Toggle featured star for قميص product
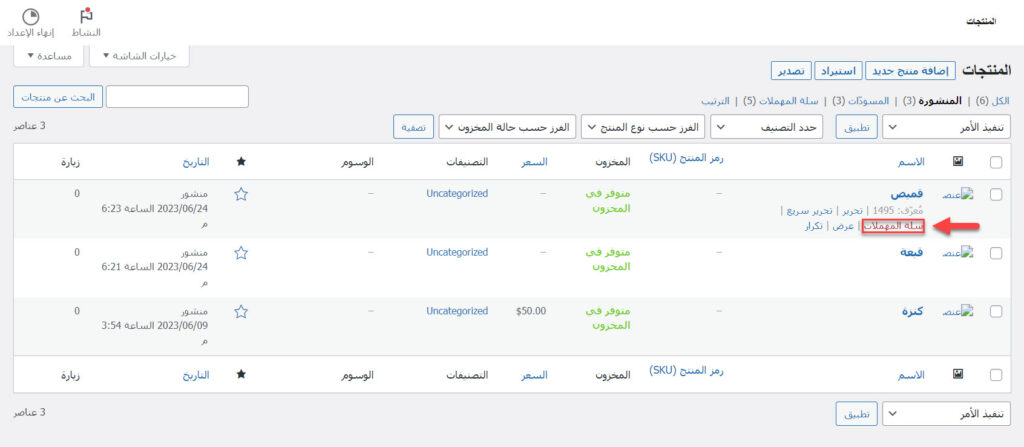Screen dimensions: 1024x447 (x=240, y=194)
